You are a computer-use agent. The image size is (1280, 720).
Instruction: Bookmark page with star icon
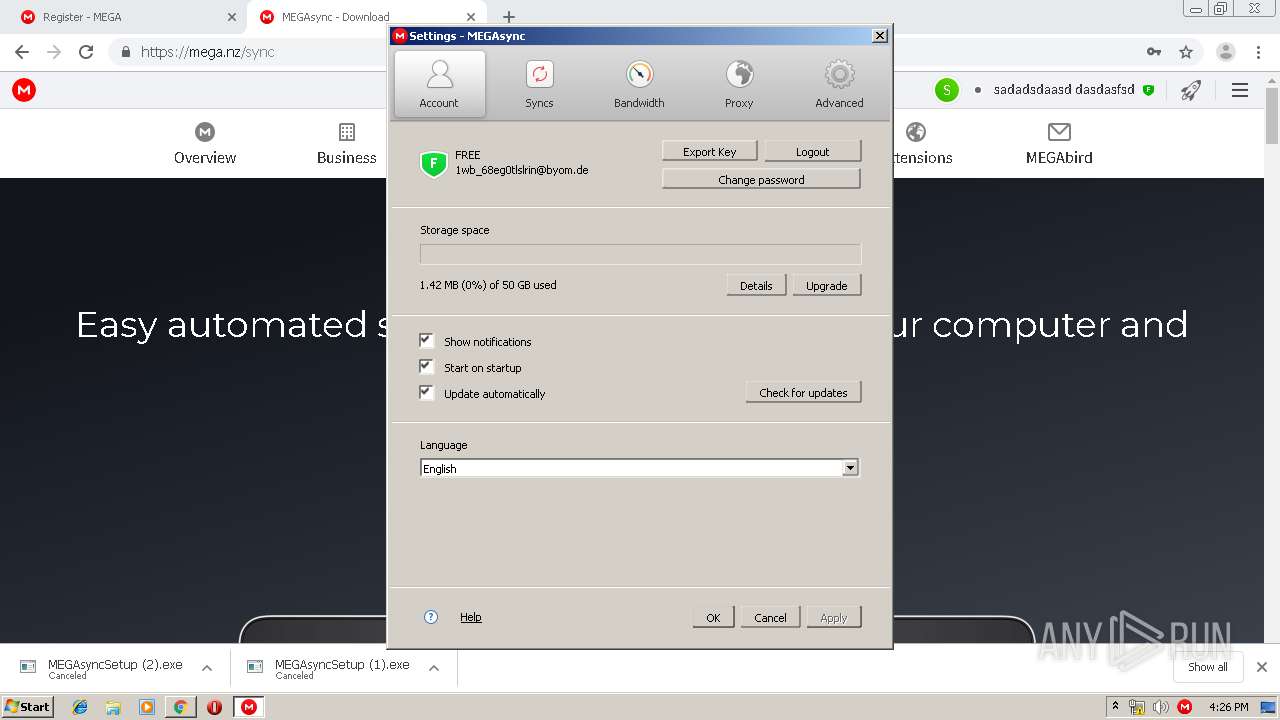click(x=1186, y=52)
